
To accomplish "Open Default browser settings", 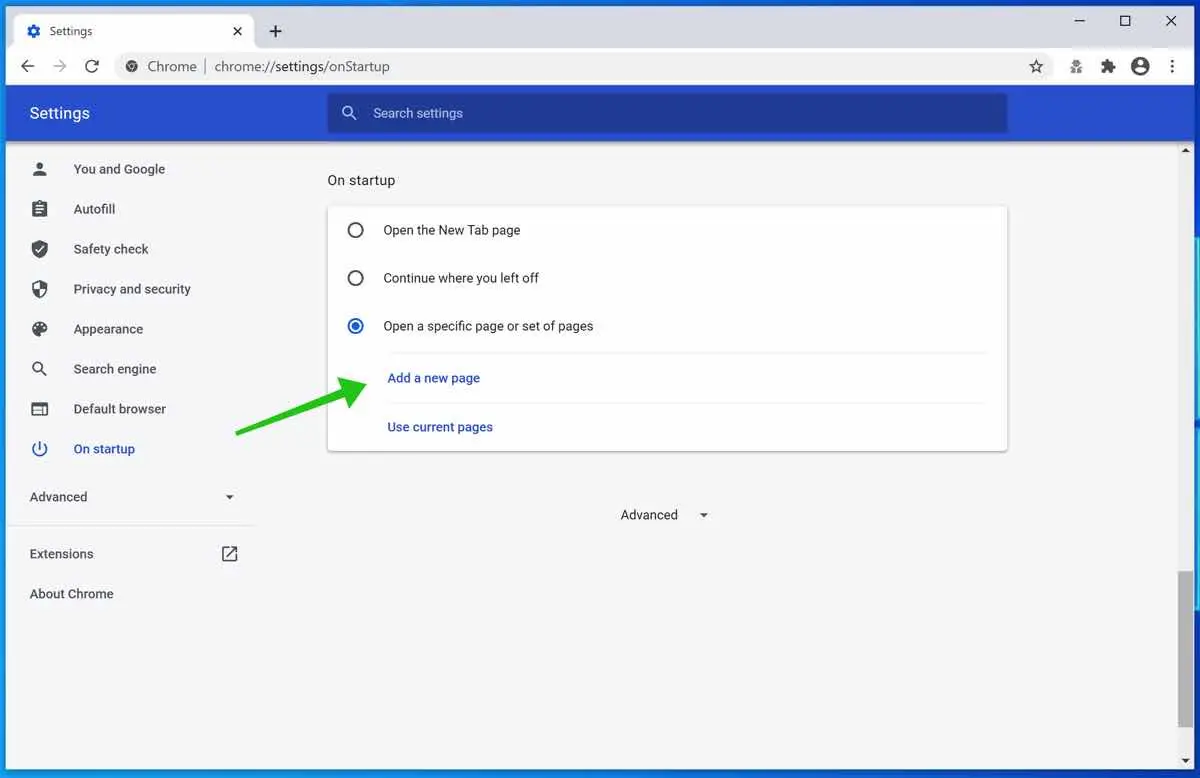I will [120, 409].
